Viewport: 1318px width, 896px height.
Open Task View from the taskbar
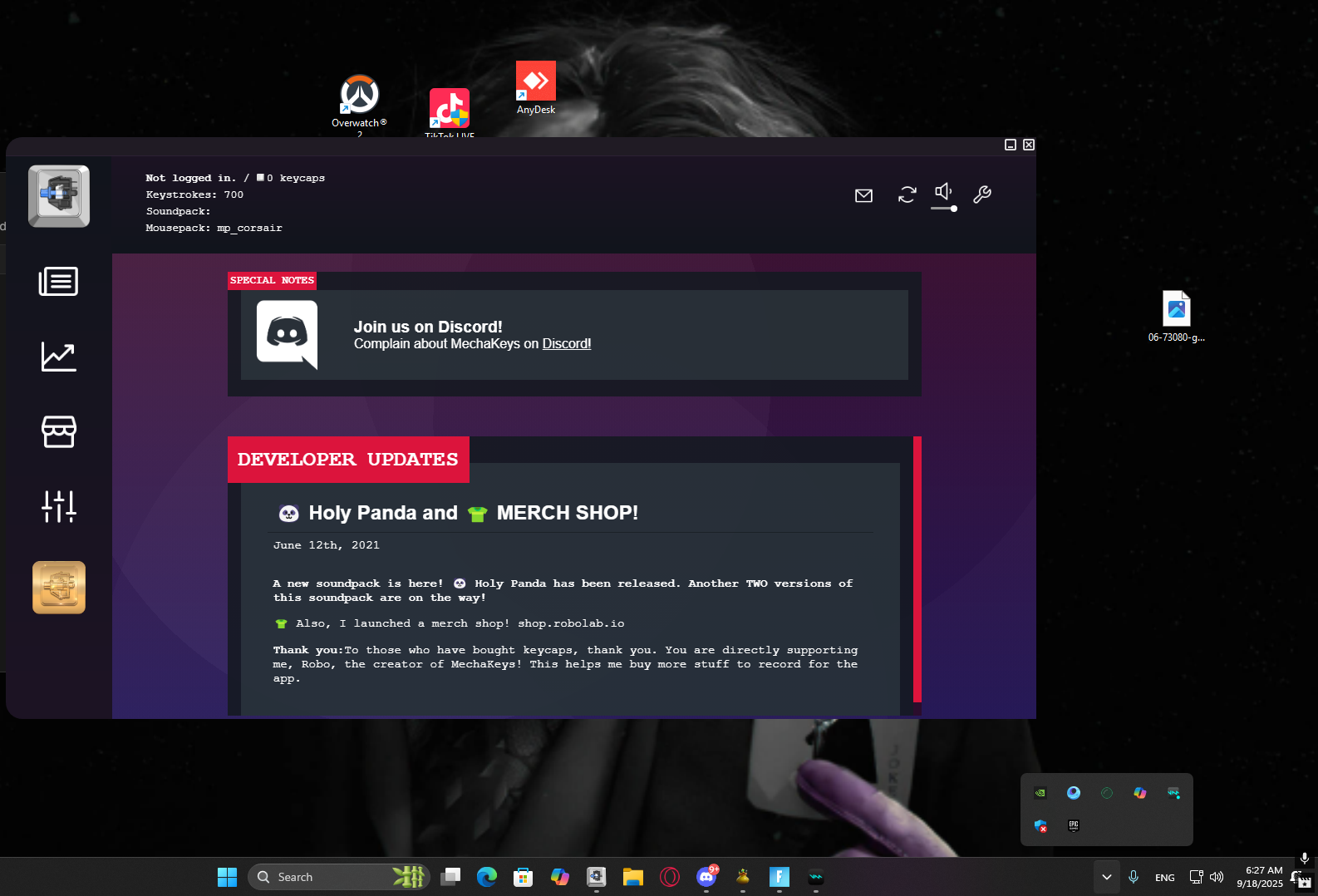[x=450, y=877]
